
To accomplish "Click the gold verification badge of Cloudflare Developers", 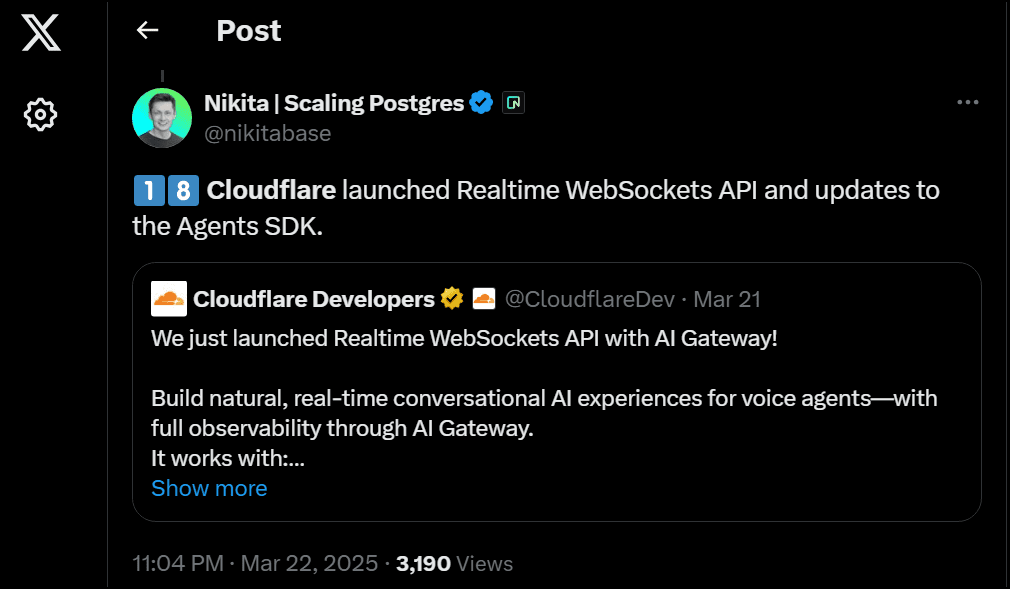I will point(450,297).
